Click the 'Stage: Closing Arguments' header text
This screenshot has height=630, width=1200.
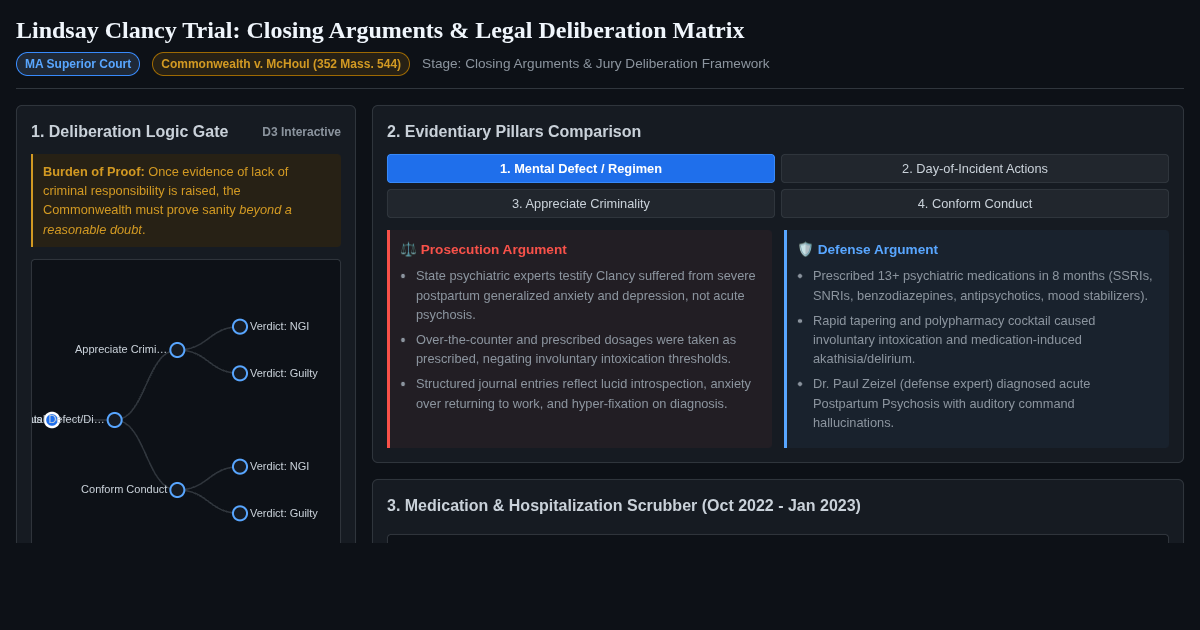tap(596, 64)
